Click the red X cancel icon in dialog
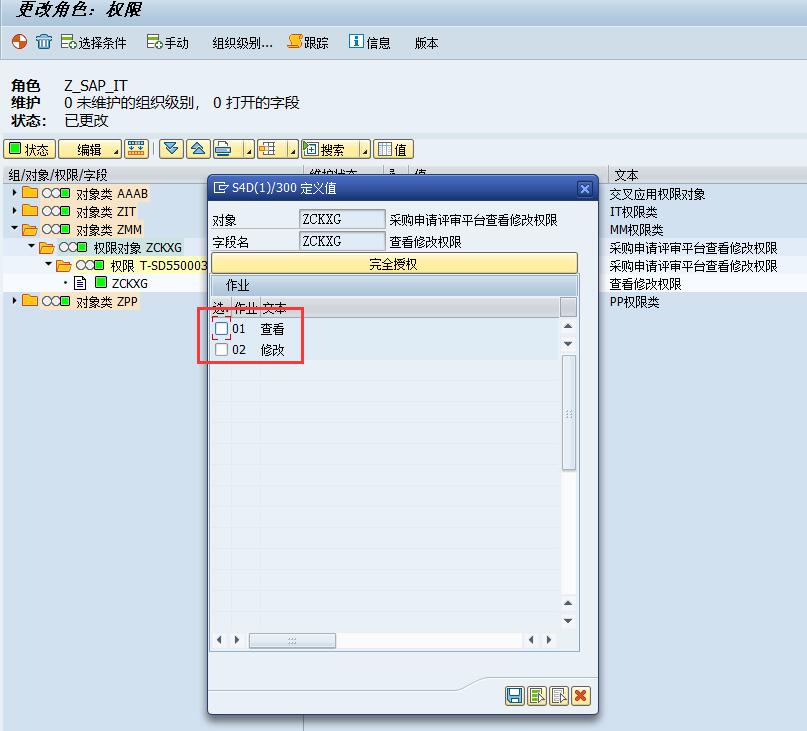 coord(580,696)
